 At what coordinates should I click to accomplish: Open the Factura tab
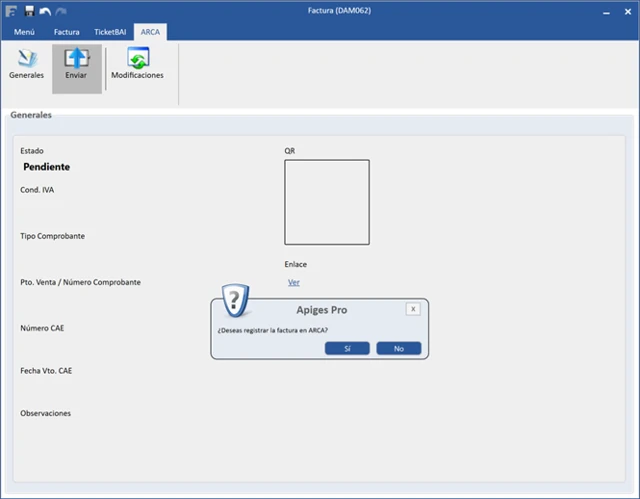point(66,32)
